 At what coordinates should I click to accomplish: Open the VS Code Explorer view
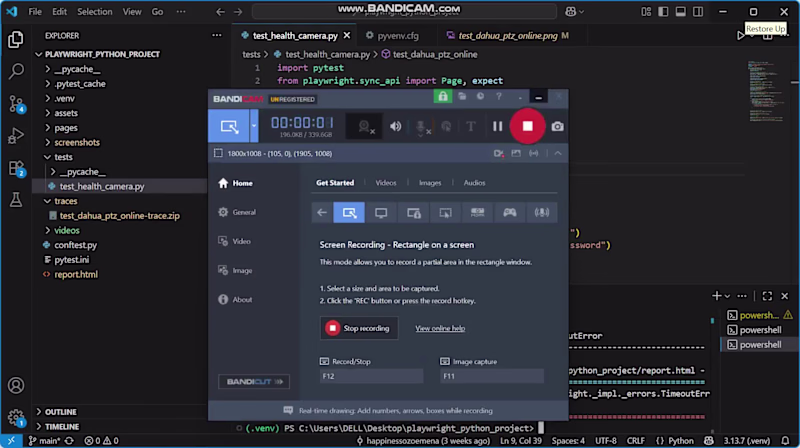point(15,39)
